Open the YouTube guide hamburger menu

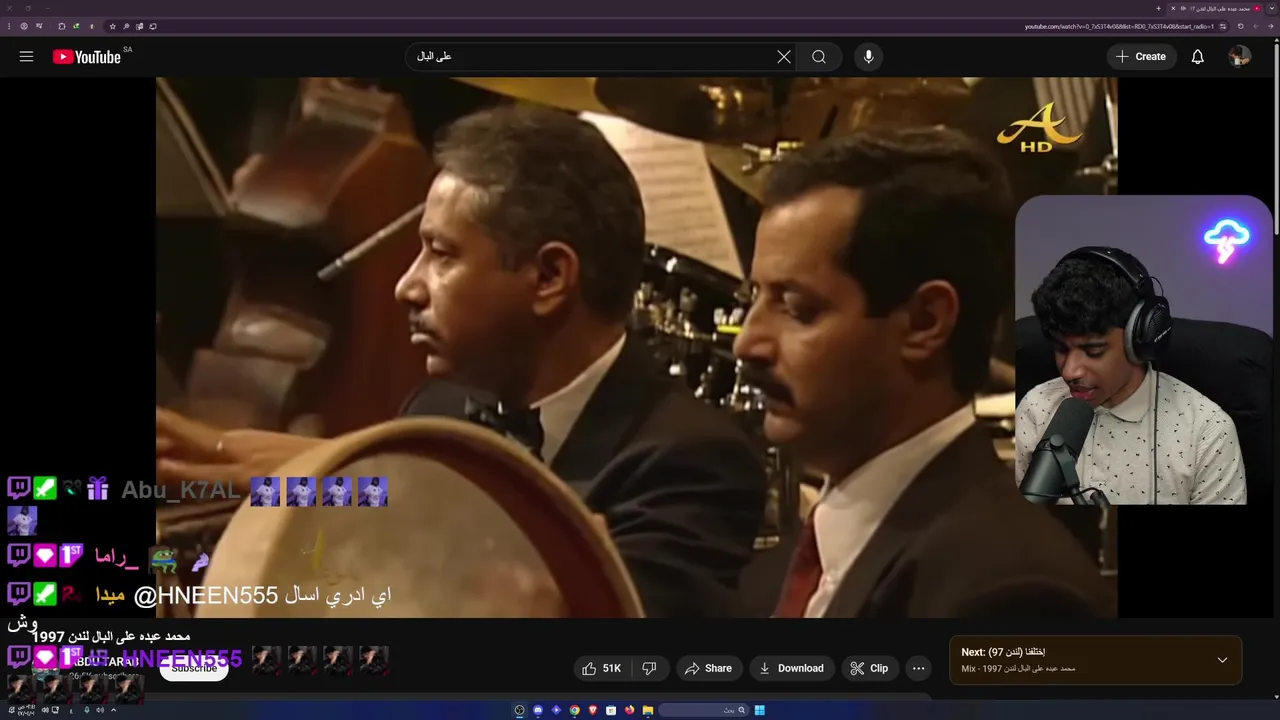point(26,57)
